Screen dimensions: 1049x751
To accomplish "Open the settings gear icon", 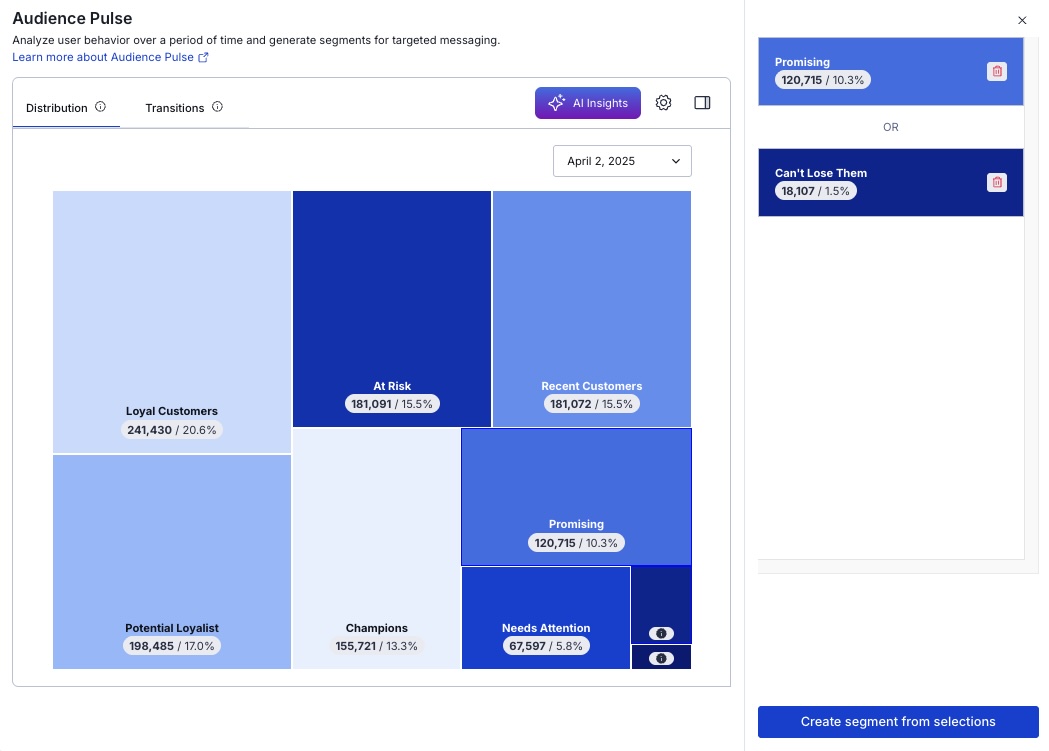I will pos(663,103).
